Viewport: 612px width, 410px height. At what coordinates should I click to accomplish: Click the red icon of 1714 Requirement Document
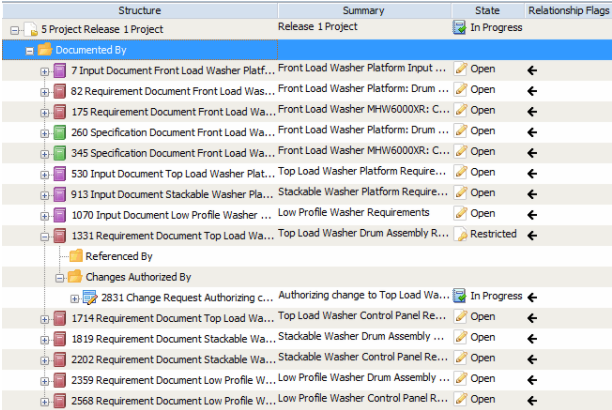pos(60,318)
